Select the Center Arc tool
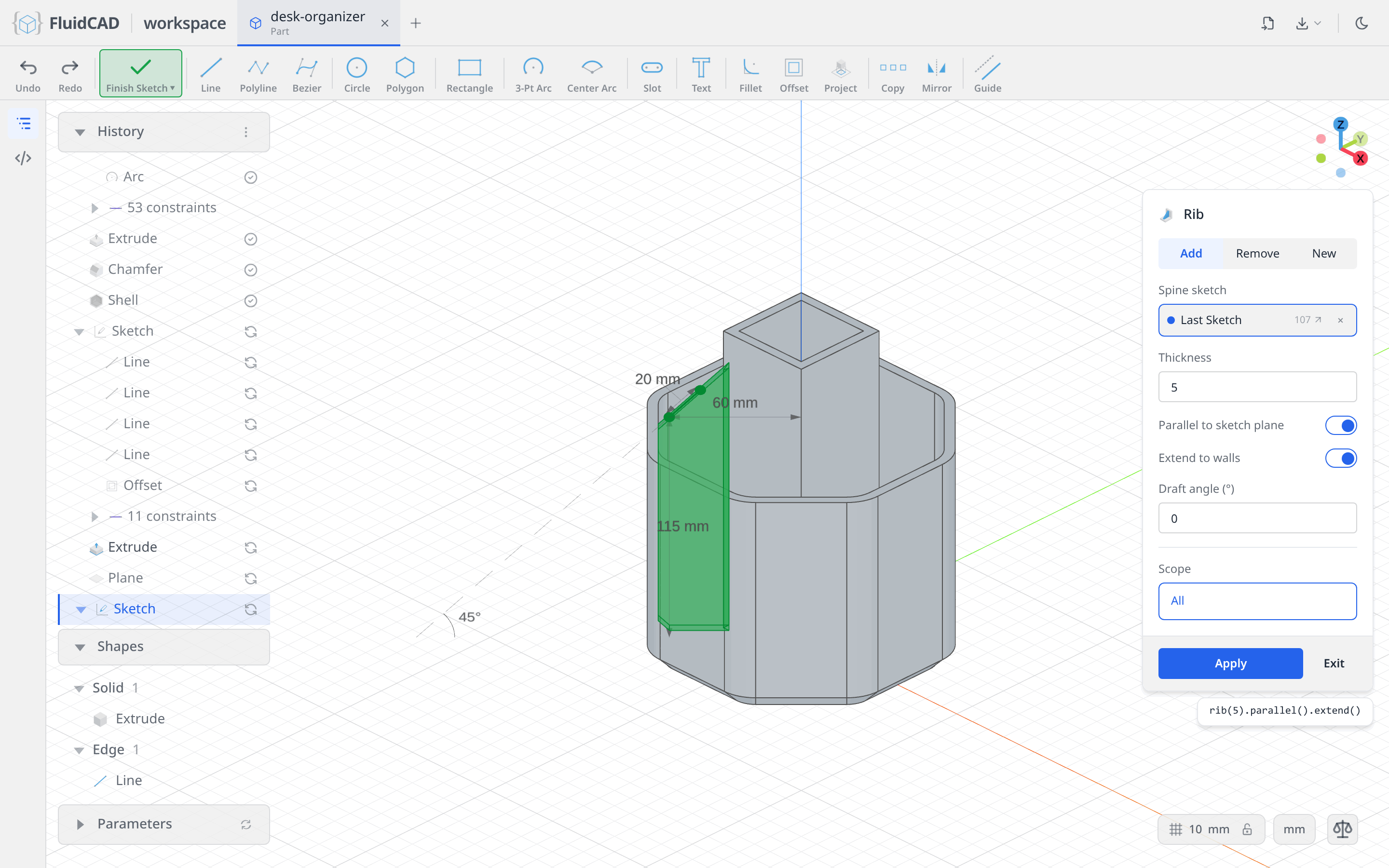 point(592,74)
